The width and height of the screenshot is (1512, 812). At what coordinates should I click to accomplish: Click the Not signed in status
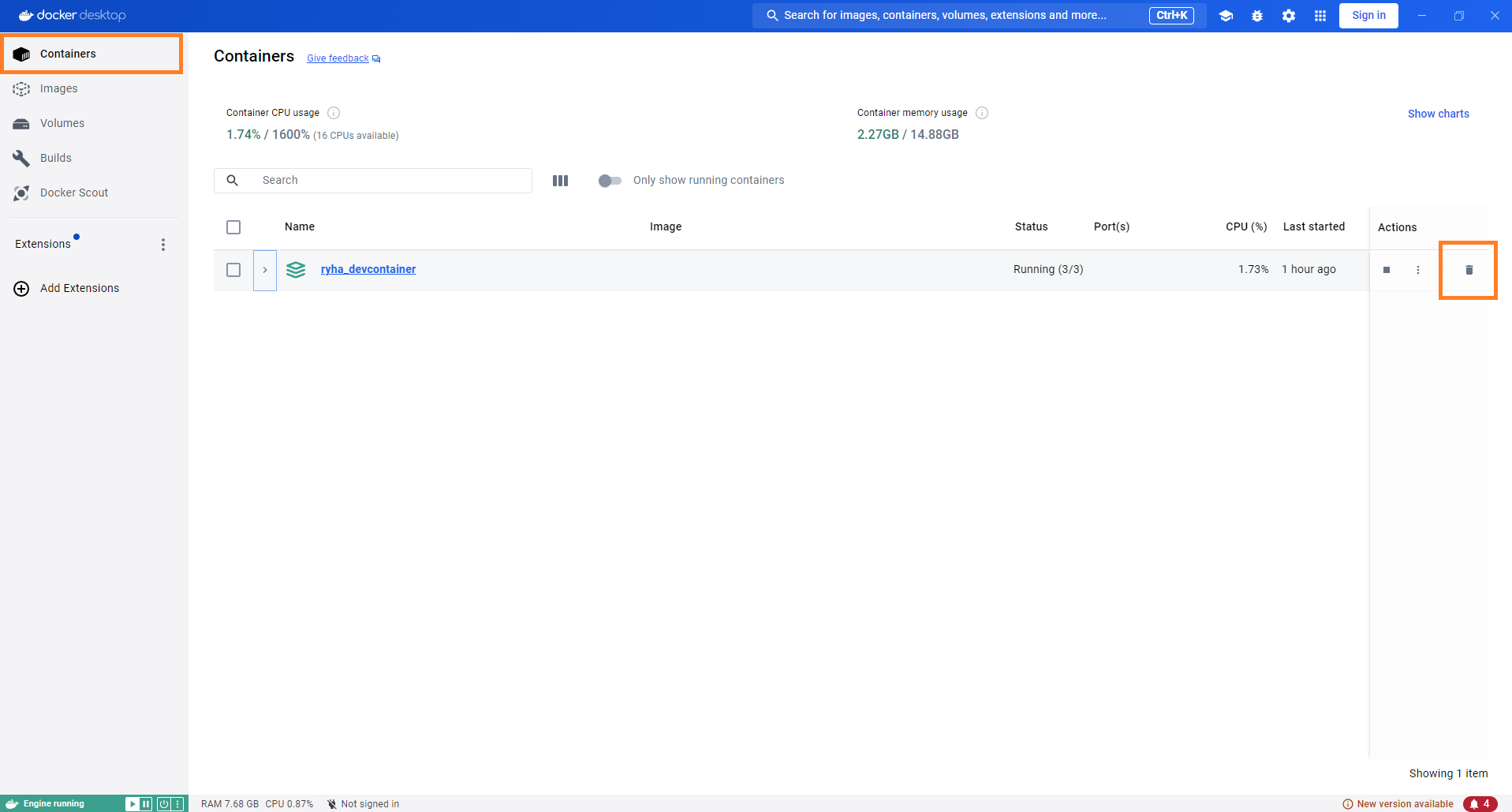(363, 804)
